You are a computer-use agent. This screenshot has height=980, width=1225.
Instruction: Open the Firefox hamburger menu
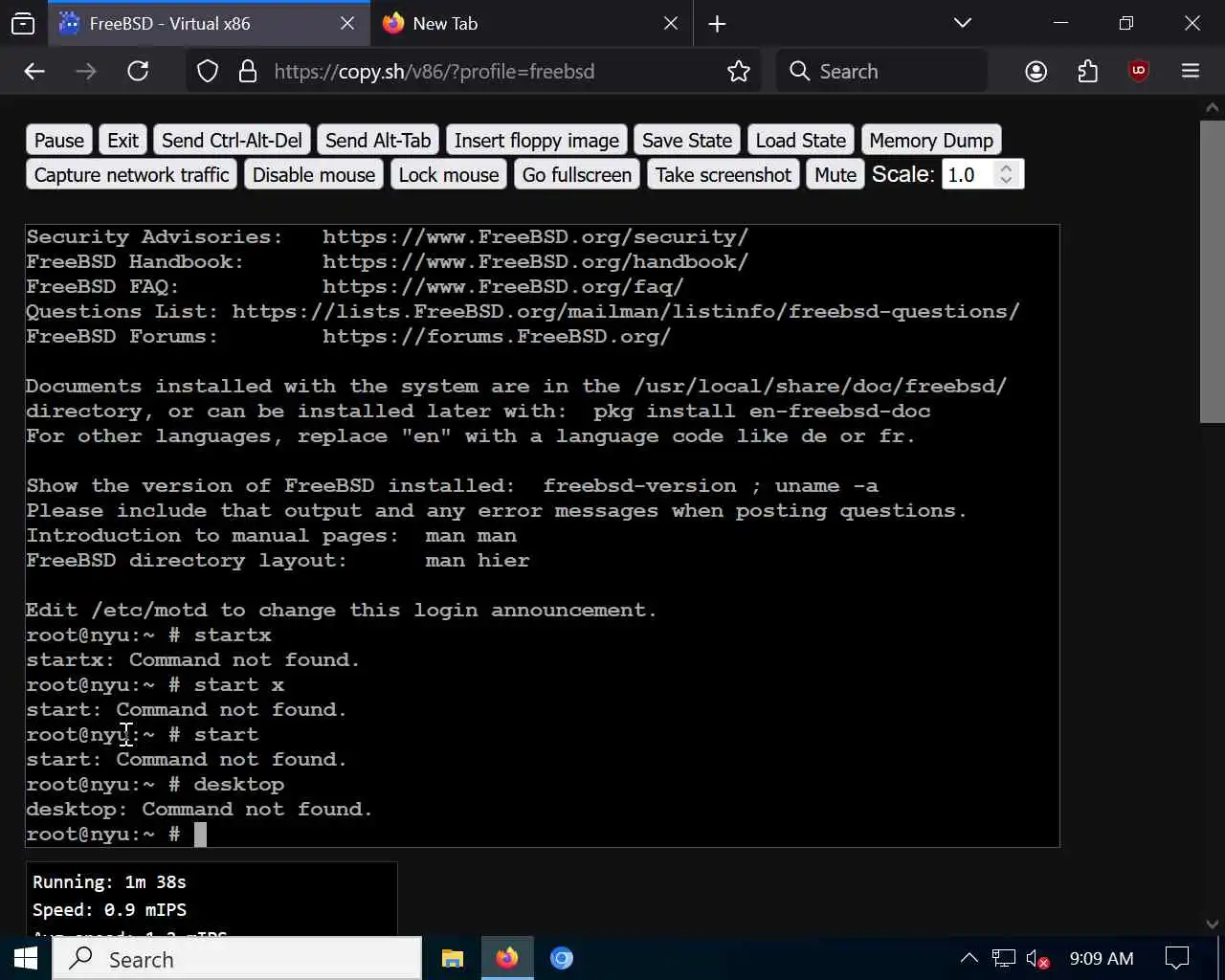[x=1191, y=71]
